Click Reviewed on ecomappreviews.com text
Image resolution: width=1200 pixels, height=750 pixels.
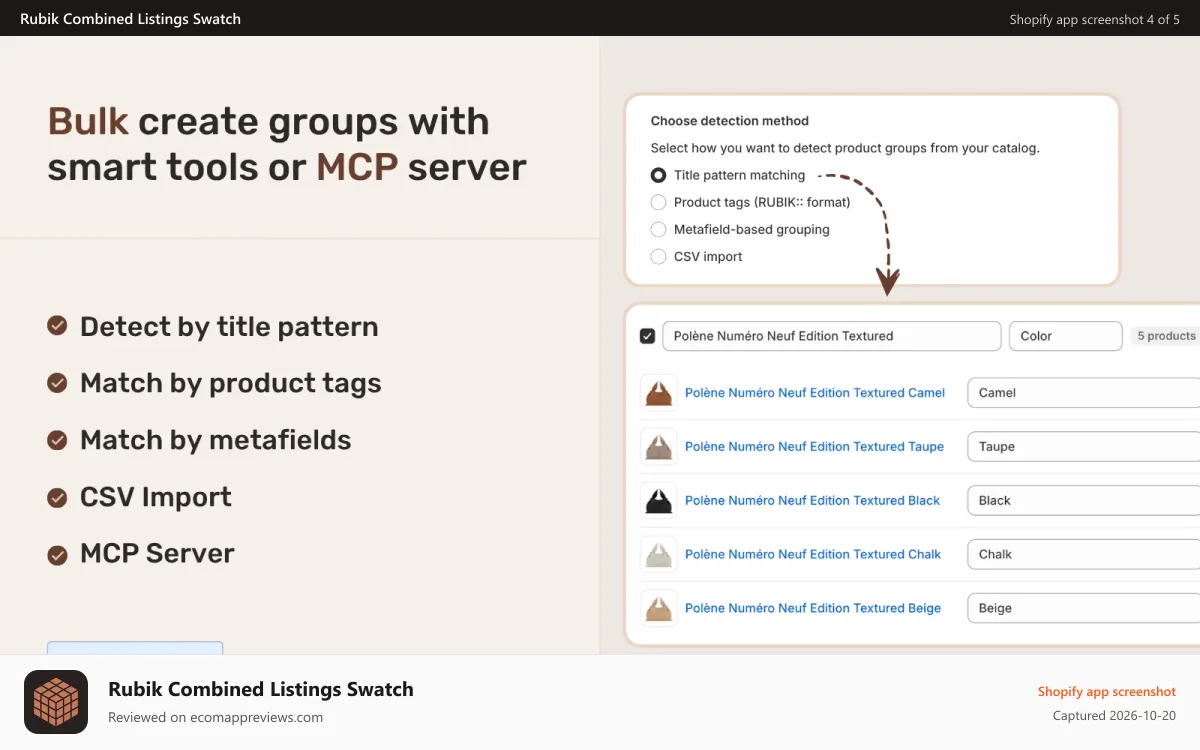click(x=215, y=717)
